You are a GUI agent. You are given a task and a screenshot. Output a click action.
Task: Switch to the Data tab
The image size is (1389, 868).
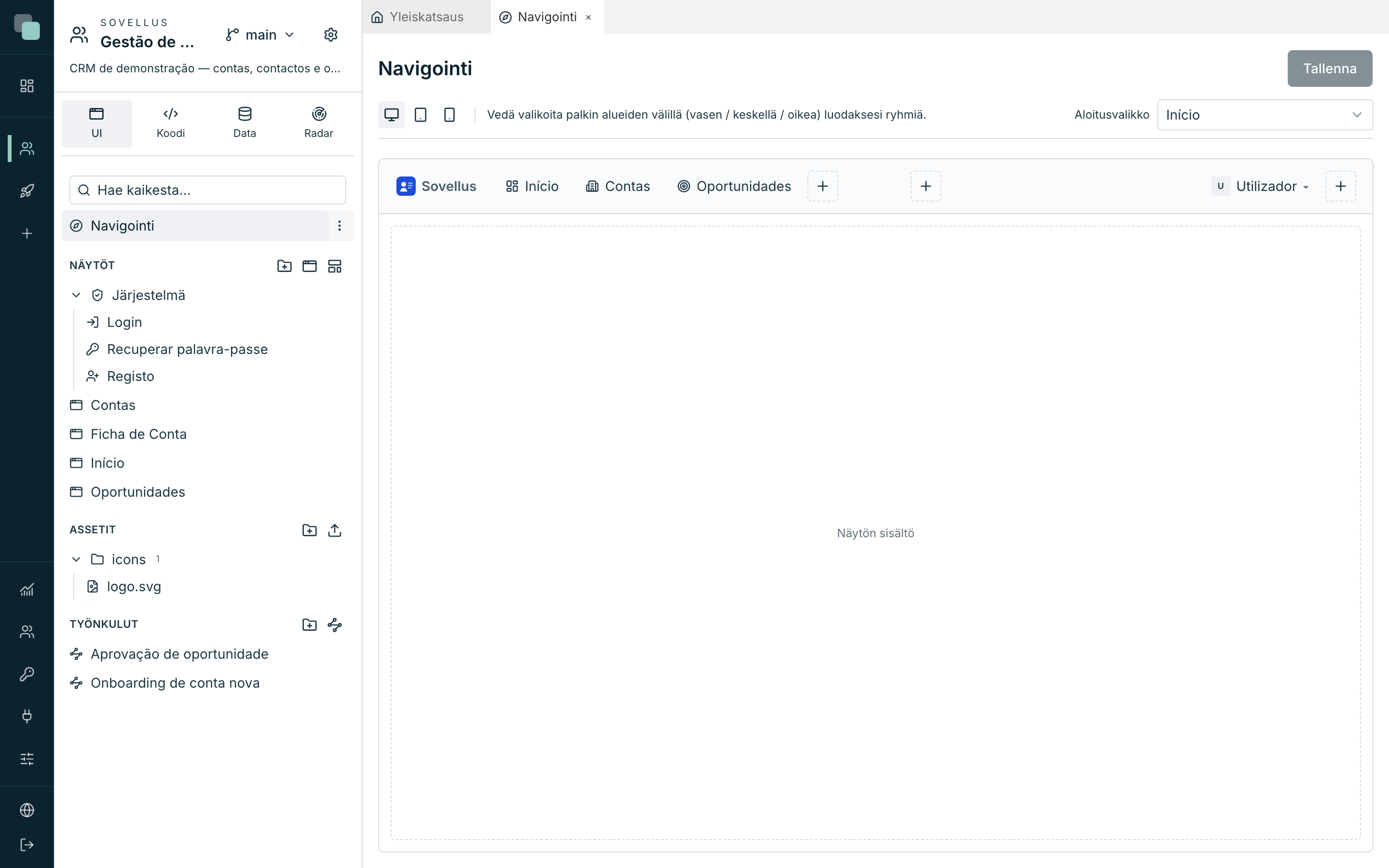[x=245, y=123]
